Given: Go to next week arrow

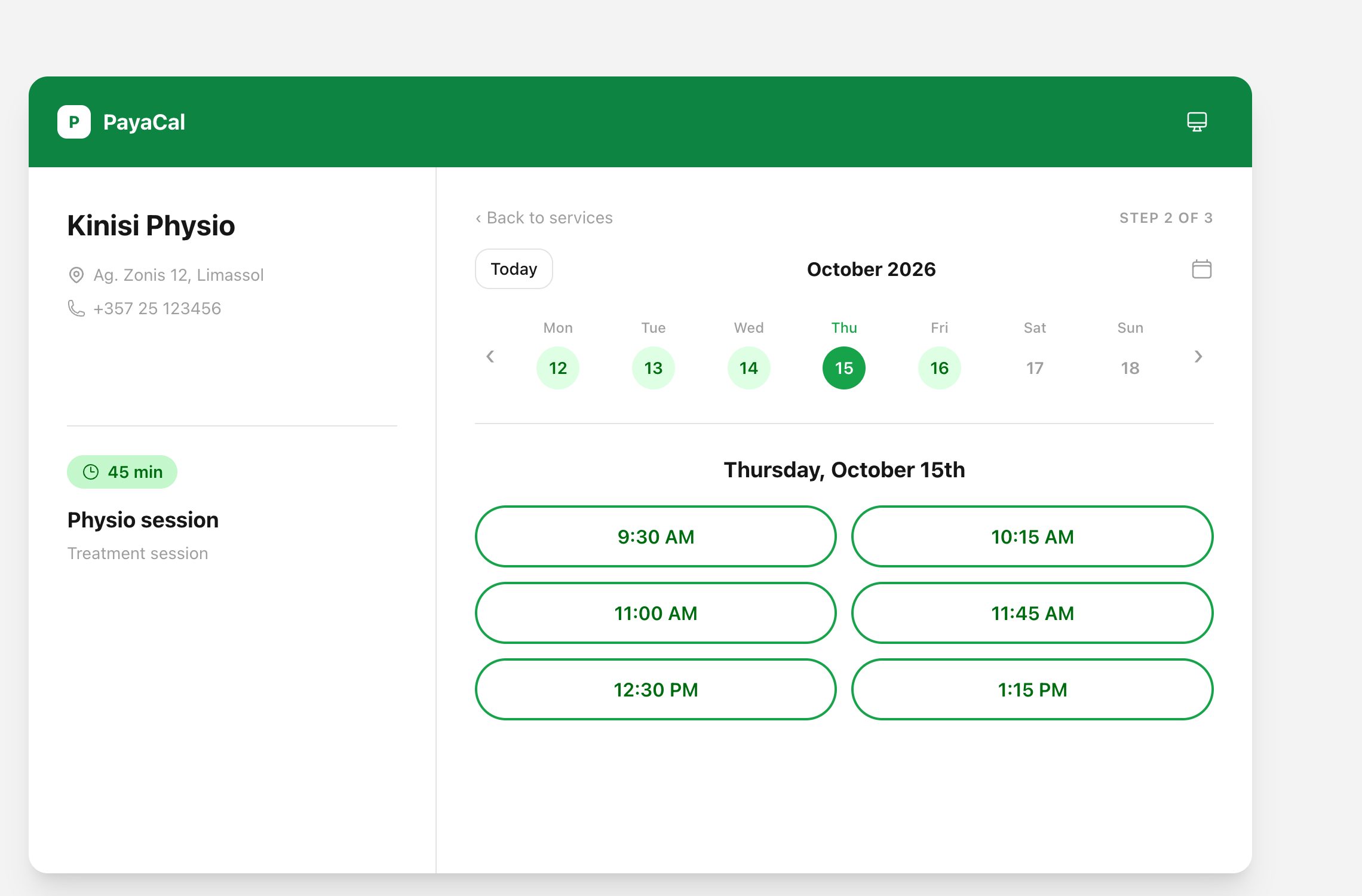Looking at the screenshot, I should [x=1198, y=357].
